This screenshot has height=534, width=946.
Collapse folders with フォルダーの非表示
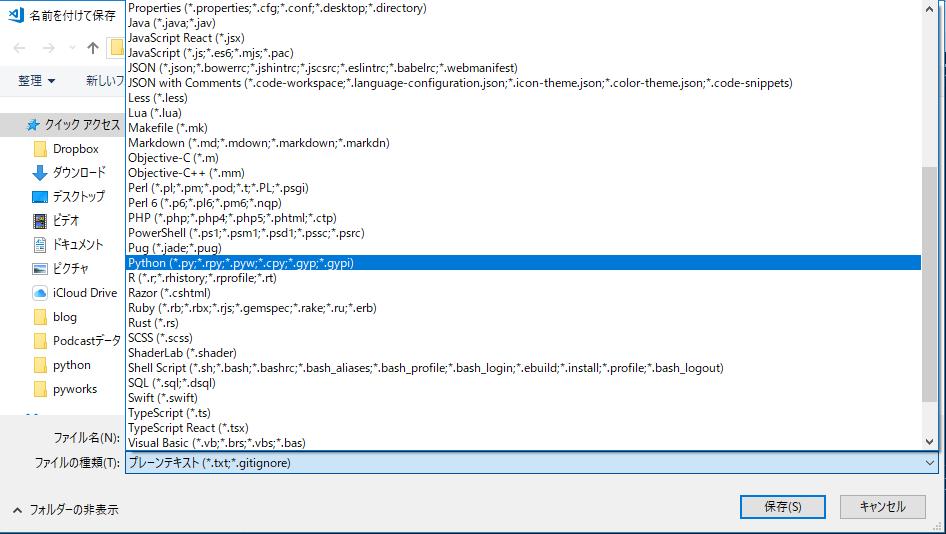[x=66, y=510]
